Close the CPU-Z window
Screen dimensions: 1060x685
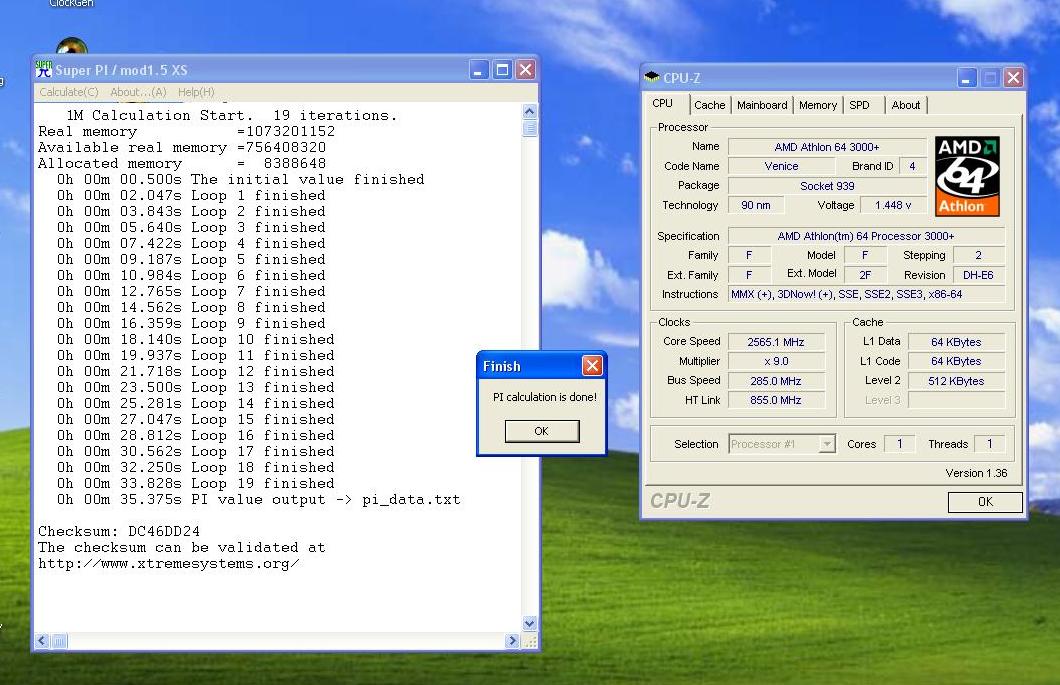click(1013, 78)
